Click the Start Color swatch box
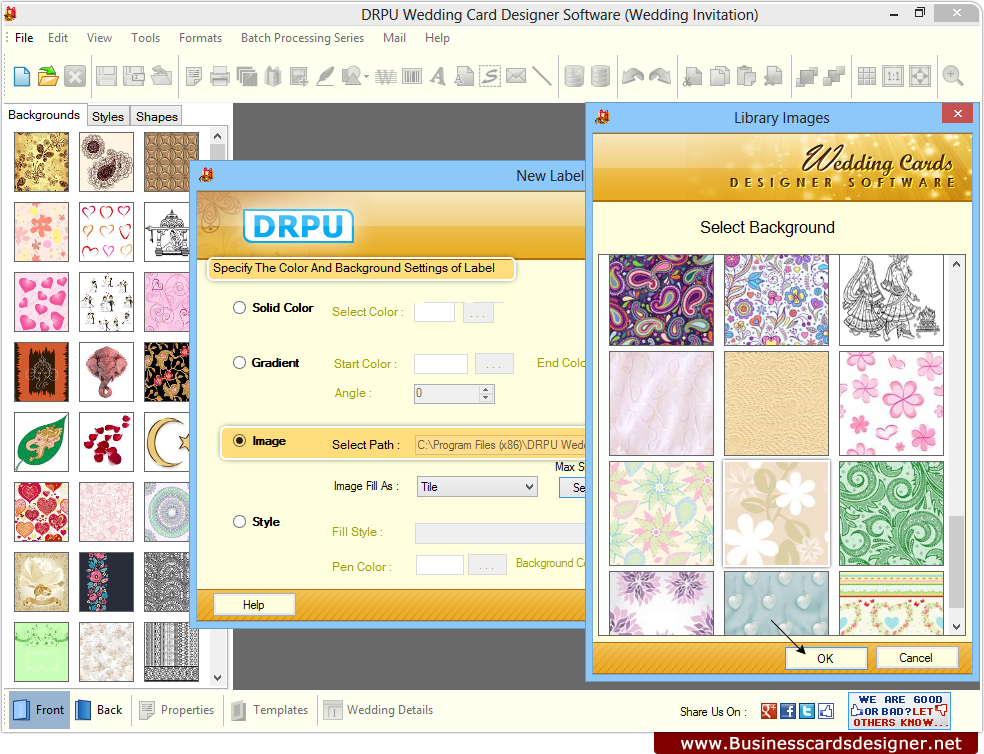The height and width of the screenshot is (754, 984). coord(441,364)
